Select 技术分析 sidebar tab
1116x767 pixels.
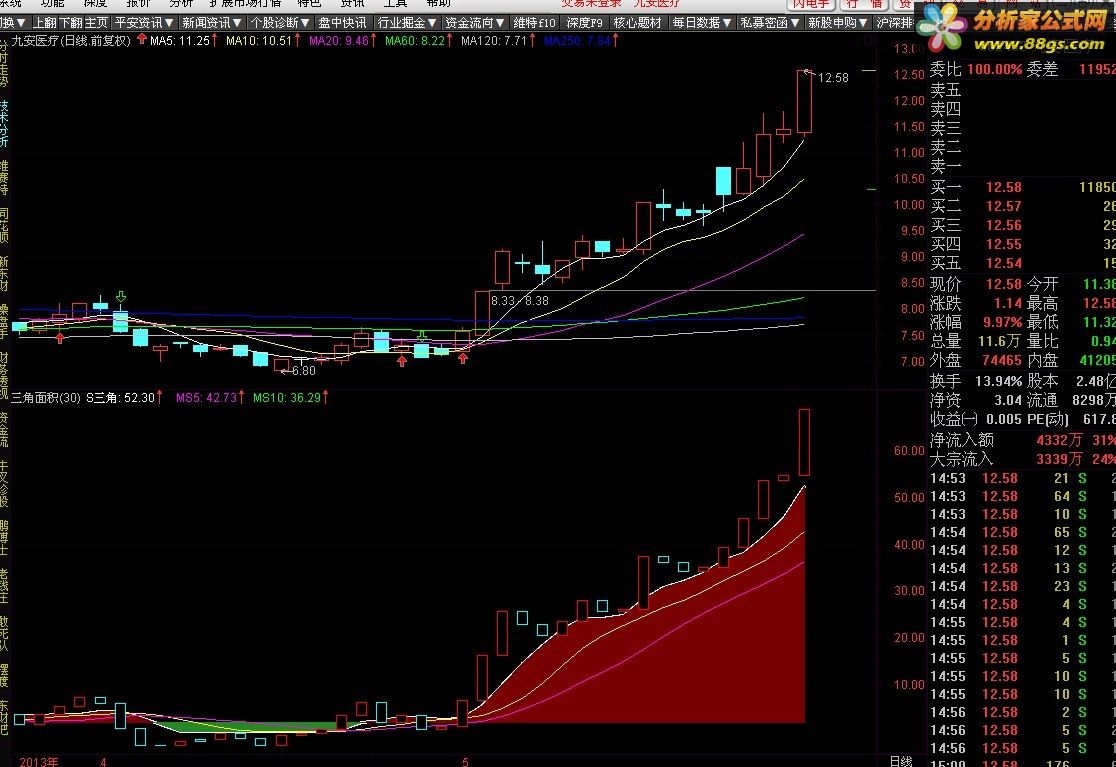(x=4, y=125)
